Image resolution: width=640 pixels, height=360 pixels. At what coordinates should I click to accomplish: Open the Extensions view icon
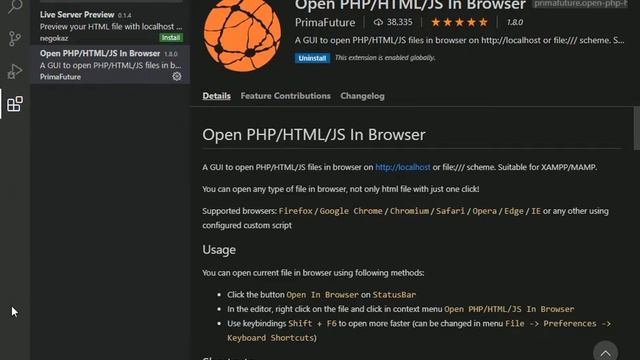tap(15, 104)
